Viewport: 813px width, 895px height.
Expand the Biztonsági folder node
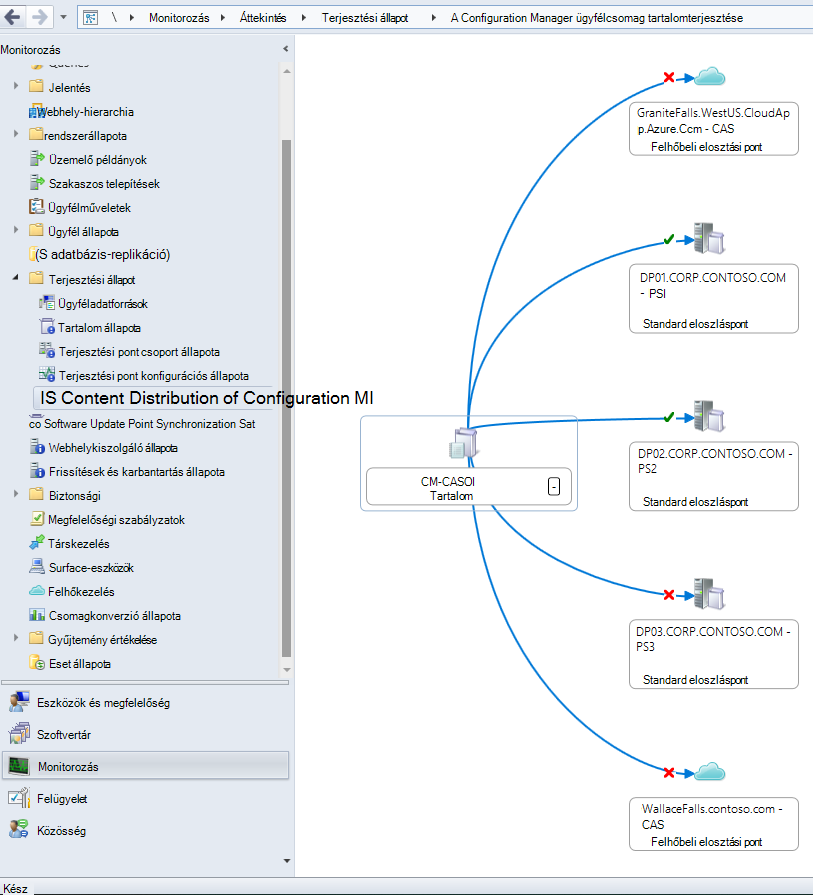[x=16, y=493]
